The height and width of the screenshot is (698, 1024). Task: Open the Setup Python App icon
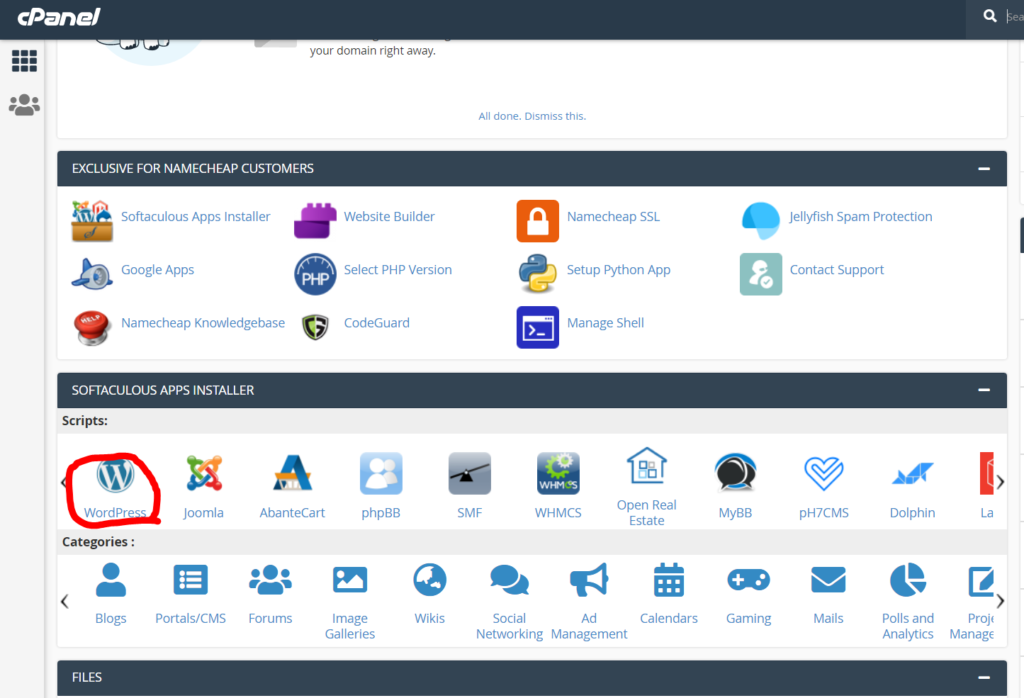coord(537,274)
